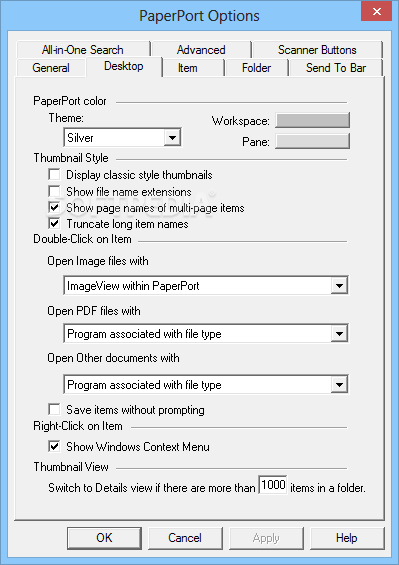This screenshot has width=399, height=565.
Task: Select the Desktop tab
Action: coord(124,66)
